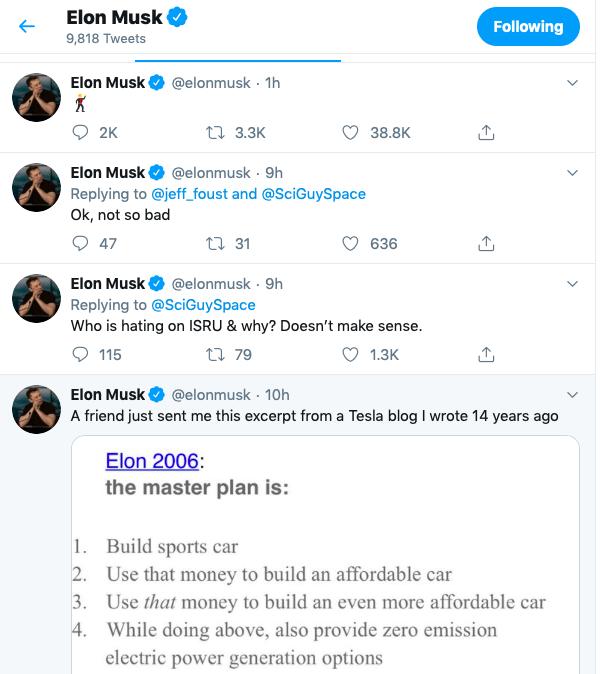
Task: Like the "Ok, not so bad" tweet
Action: tap(350, 243)
